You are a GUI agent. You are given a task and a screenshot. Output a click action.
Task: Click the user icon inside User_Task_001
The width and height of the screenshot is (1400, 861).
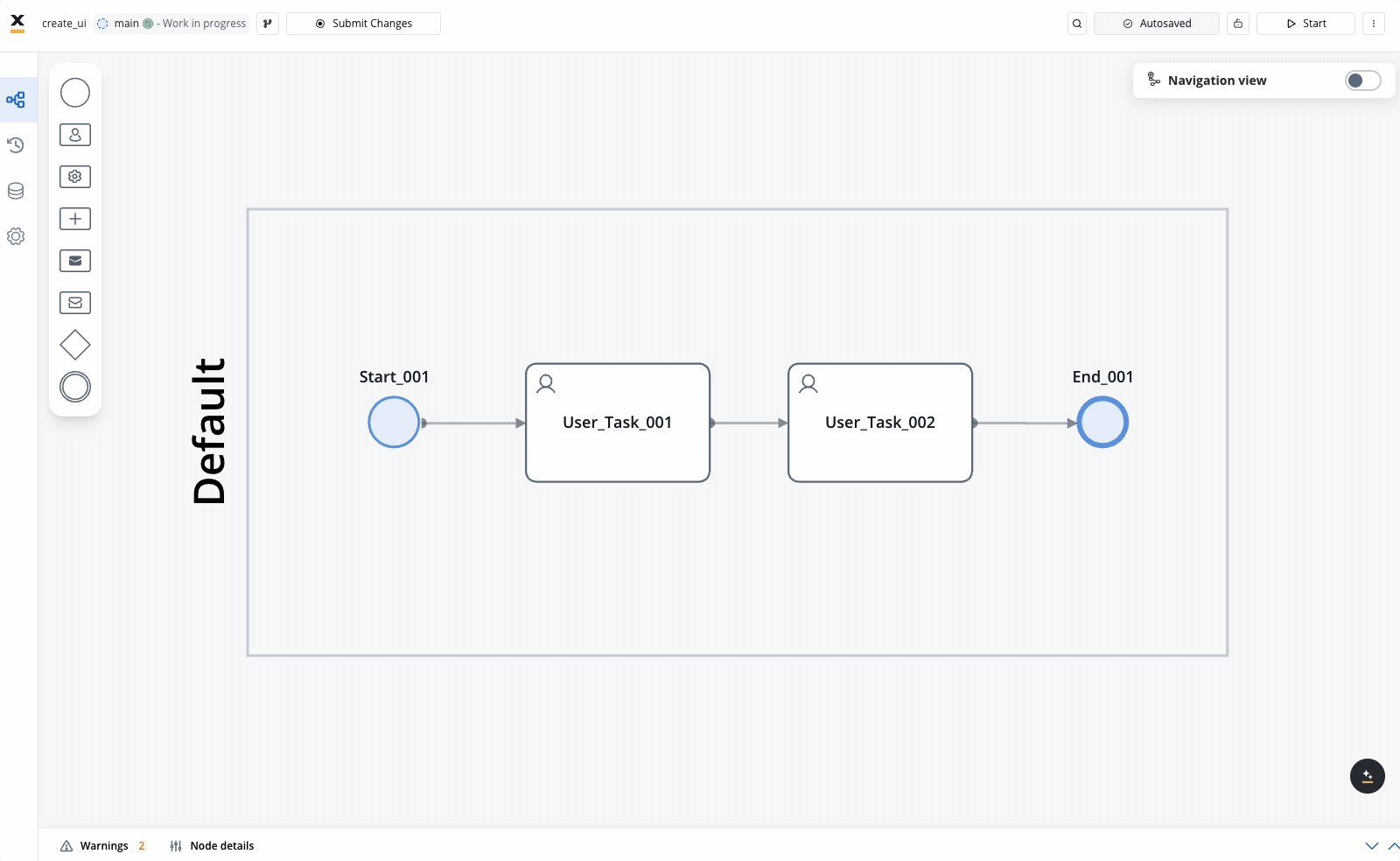(546, 383)
